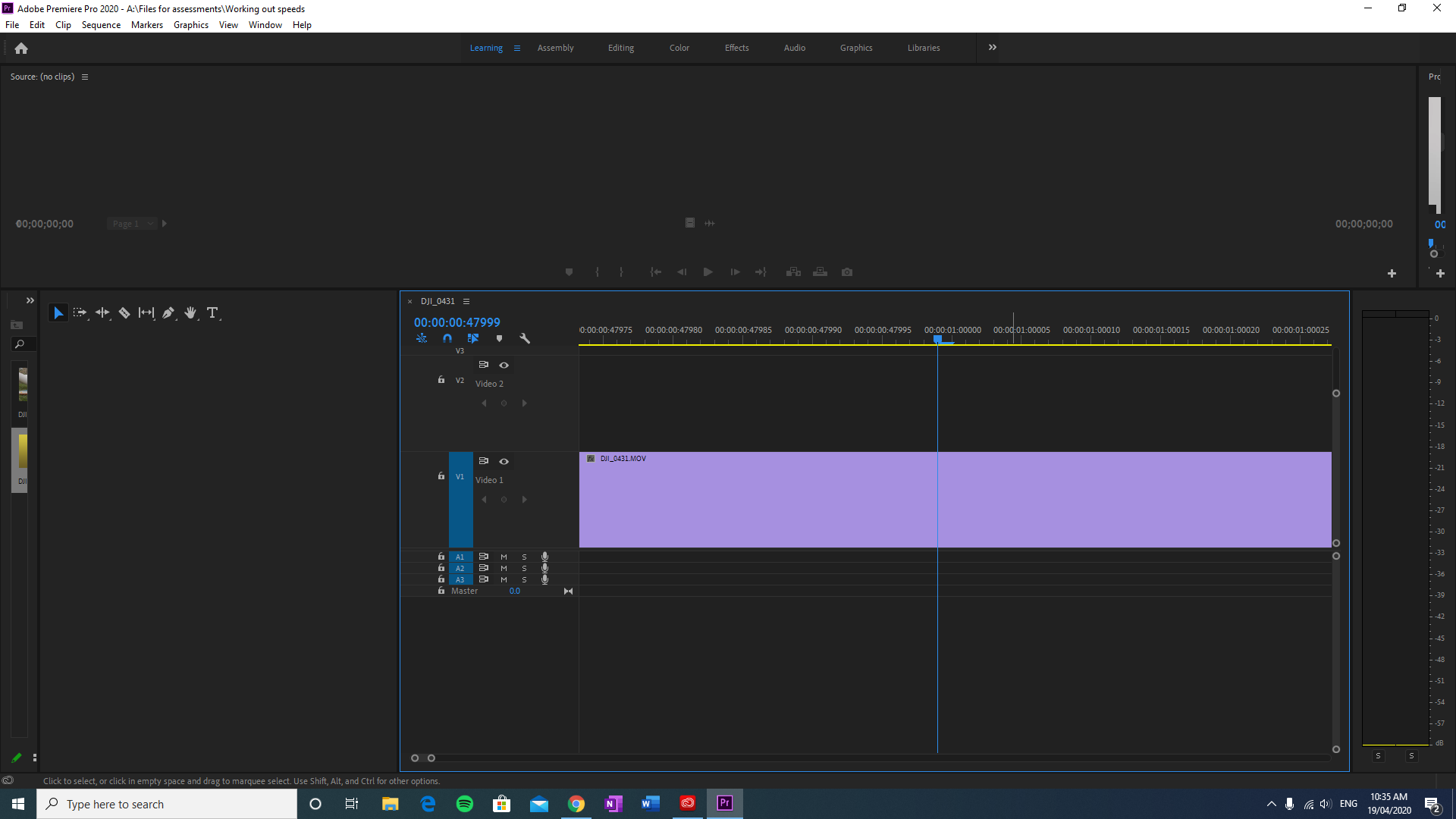
Task: Select the Type tool
Action: pos(213,312)
